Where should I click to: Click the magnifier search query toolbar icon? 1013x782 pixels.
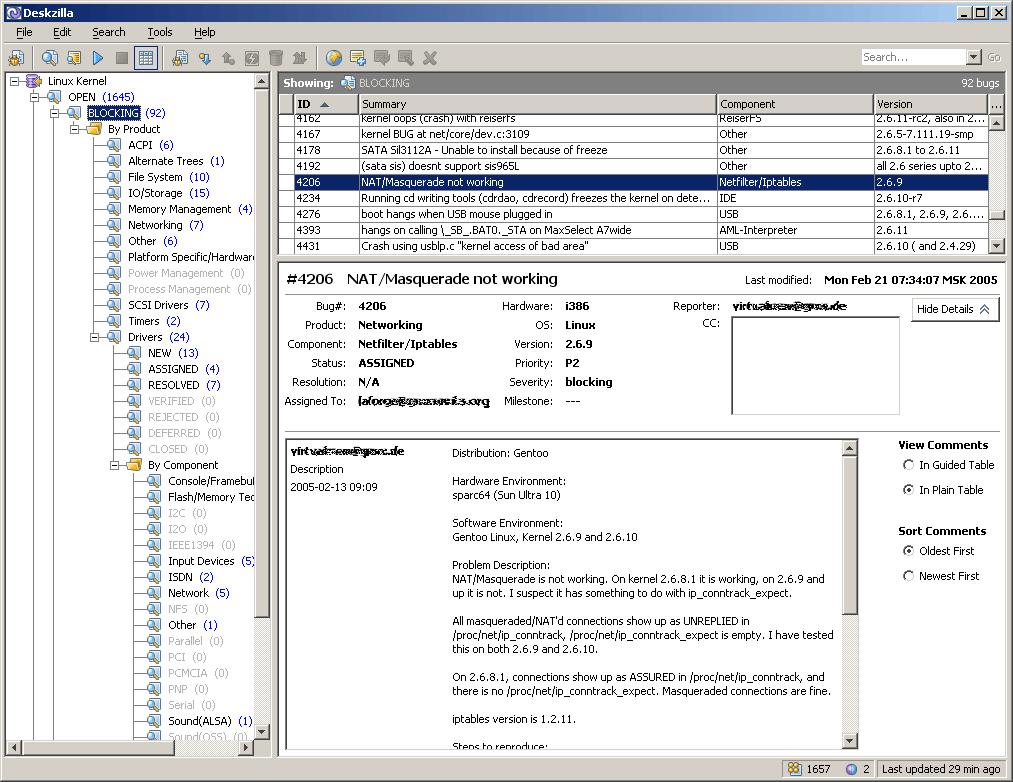49,58
